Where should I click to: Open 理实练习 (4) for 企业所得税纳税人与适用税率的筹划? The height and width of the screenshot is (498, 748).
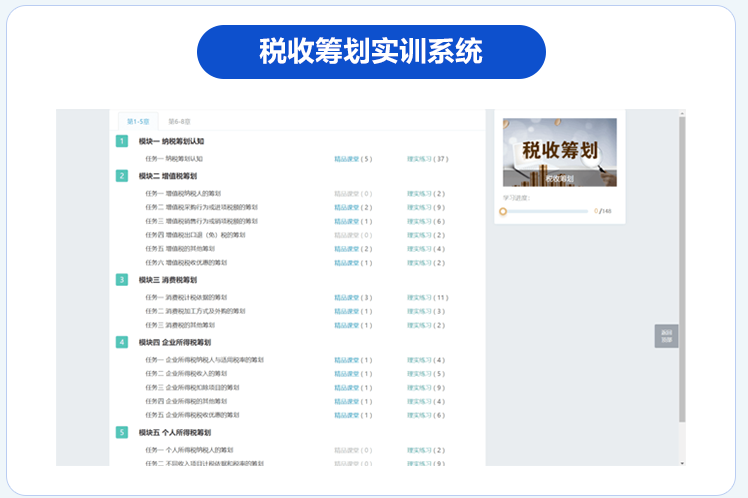(426, 360)
